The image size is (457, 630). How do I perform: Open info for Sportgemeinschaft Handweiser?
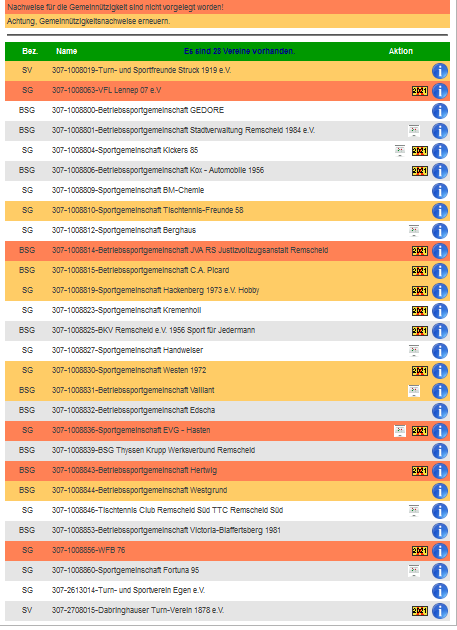pos(440,351)
